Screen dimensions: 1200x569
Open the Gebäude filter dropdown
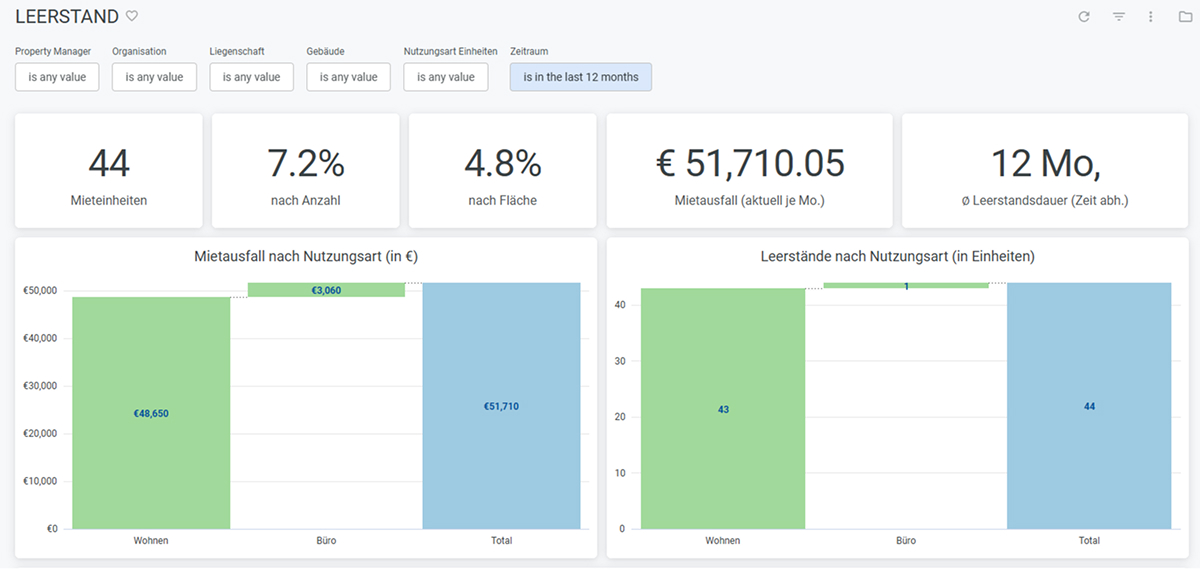coord(348,77)
